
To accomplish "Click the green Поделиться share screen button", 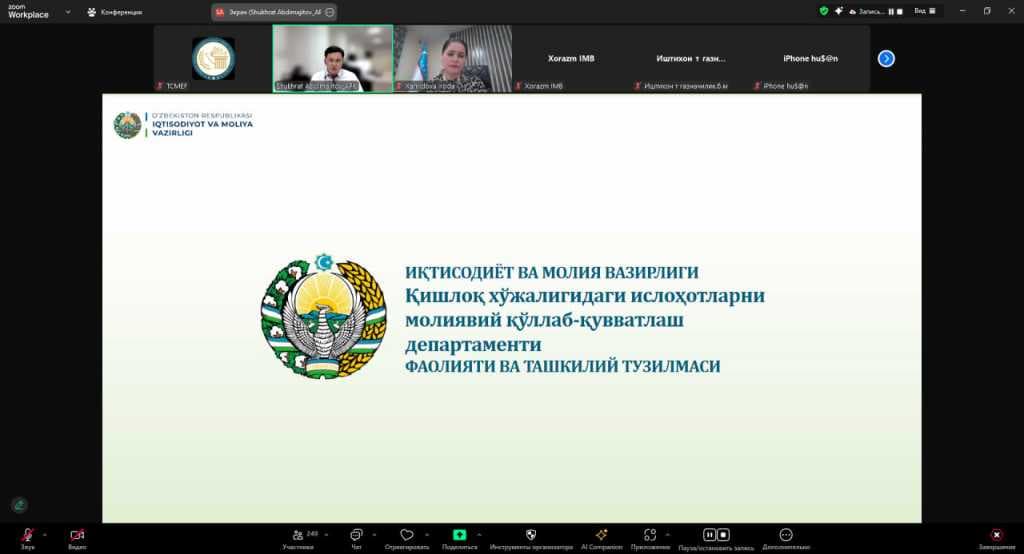I will [460, 534].
